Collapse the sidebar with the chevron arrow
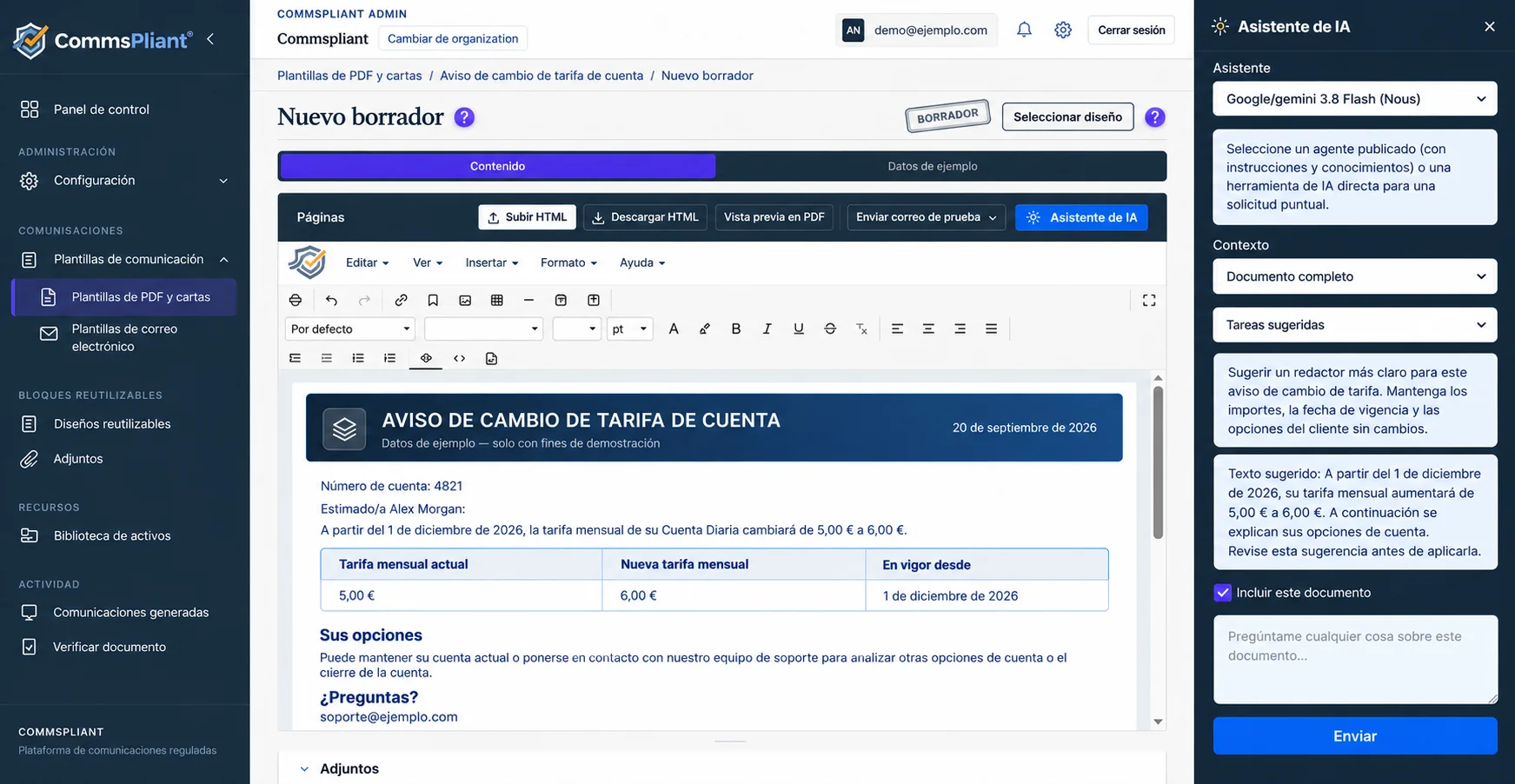1515x784 pixels. point(210,39)
